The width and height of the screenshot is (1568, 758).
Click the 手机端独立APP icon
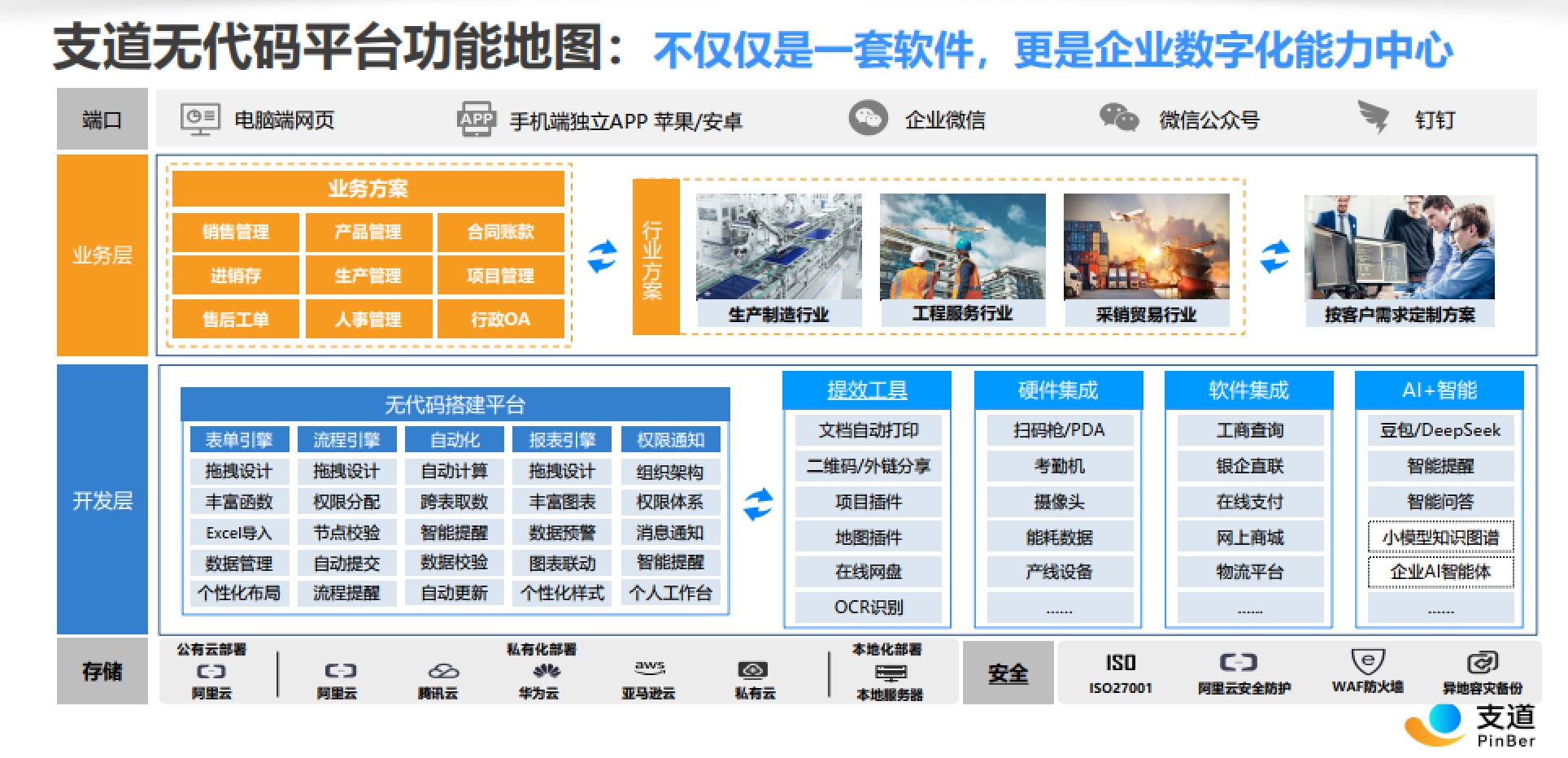[476, 118]
